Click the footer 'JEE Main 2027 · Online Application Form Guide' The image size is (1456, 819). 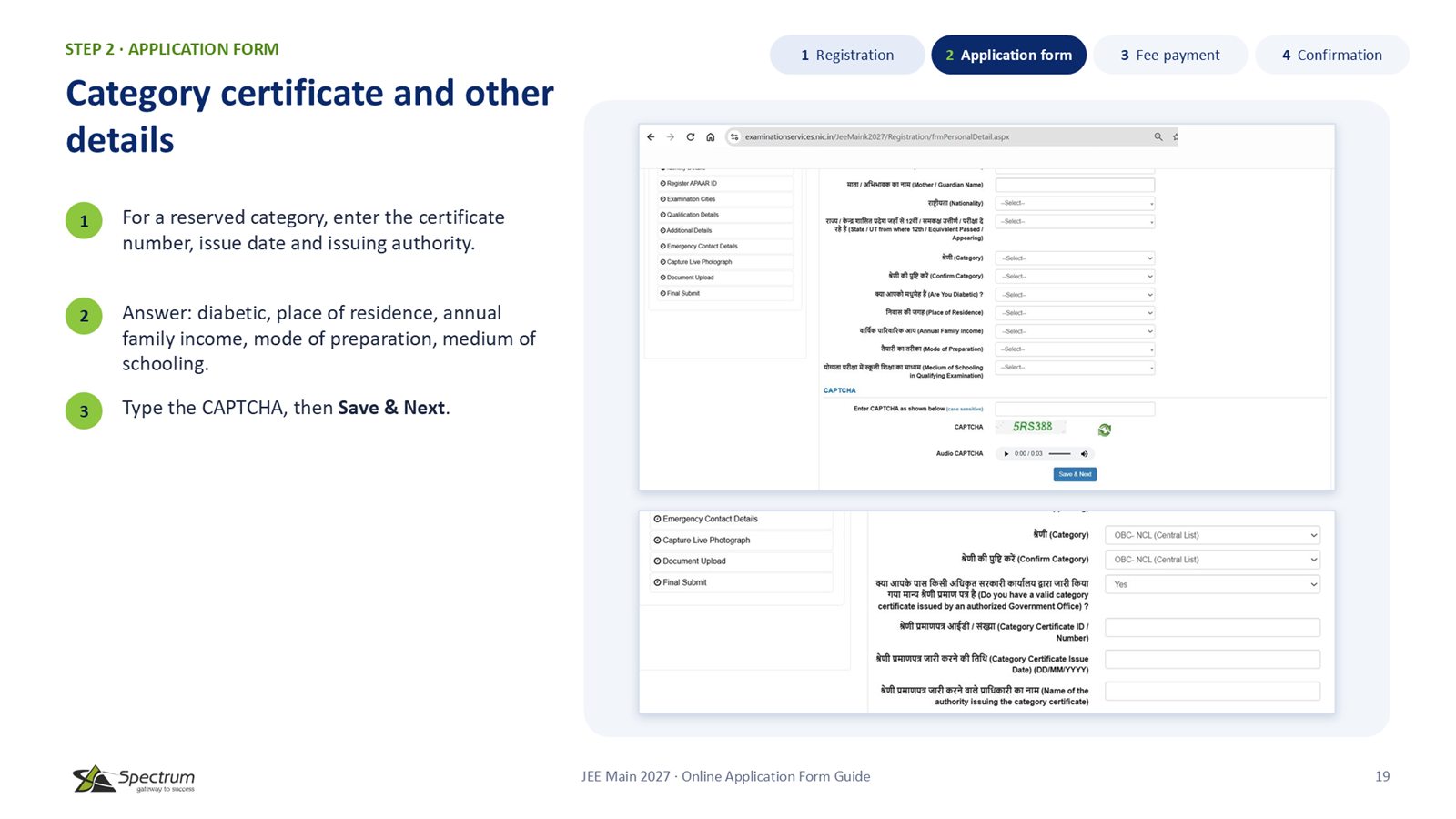[x=726, y=776]
